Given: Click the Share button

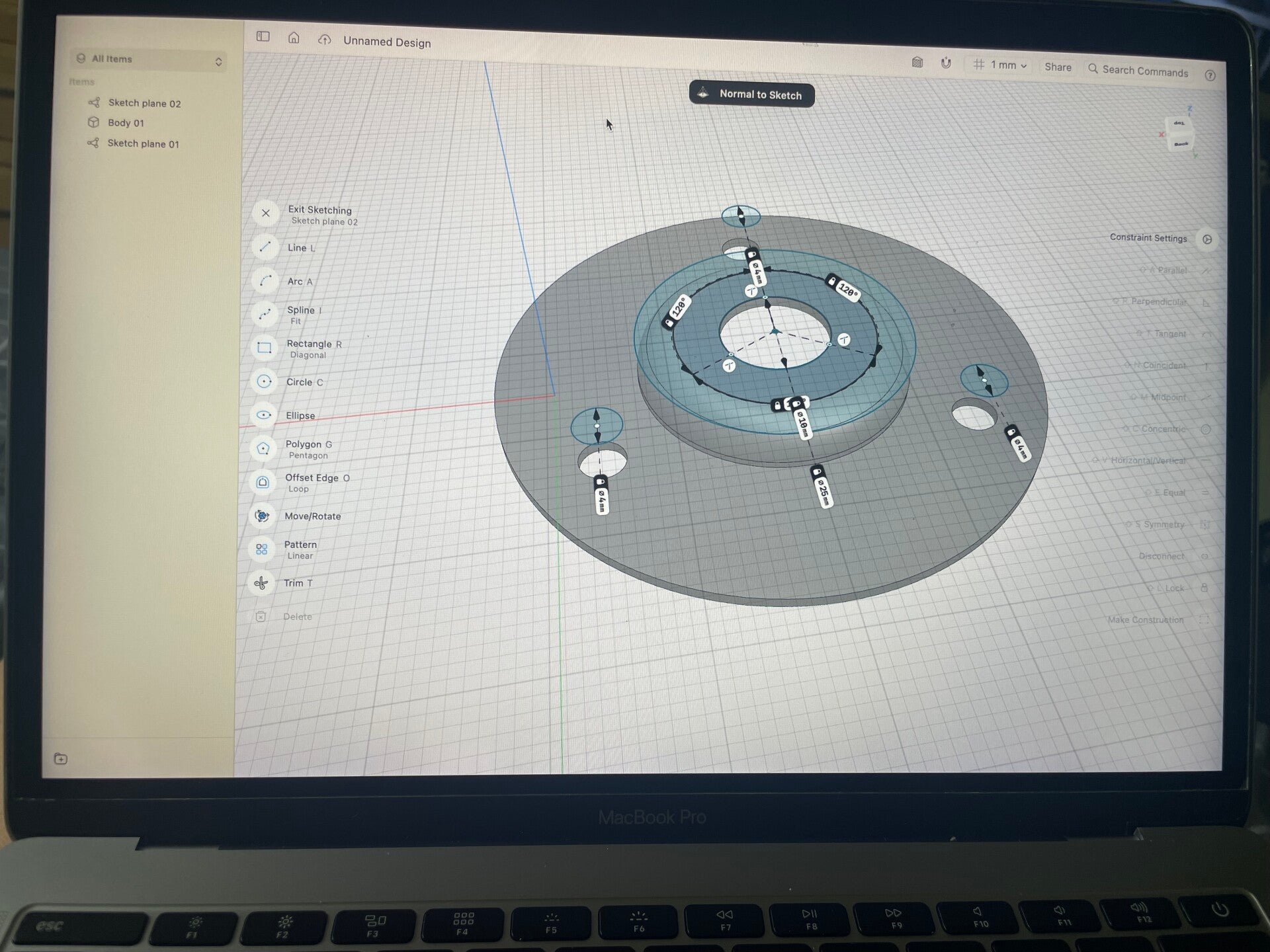Looking at the screenshot, I should [x=1058, y=67].
